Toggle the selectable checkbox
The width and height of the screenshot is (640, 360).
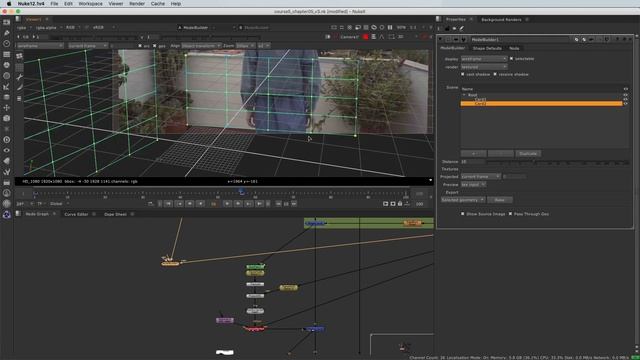tap(511, 59)
